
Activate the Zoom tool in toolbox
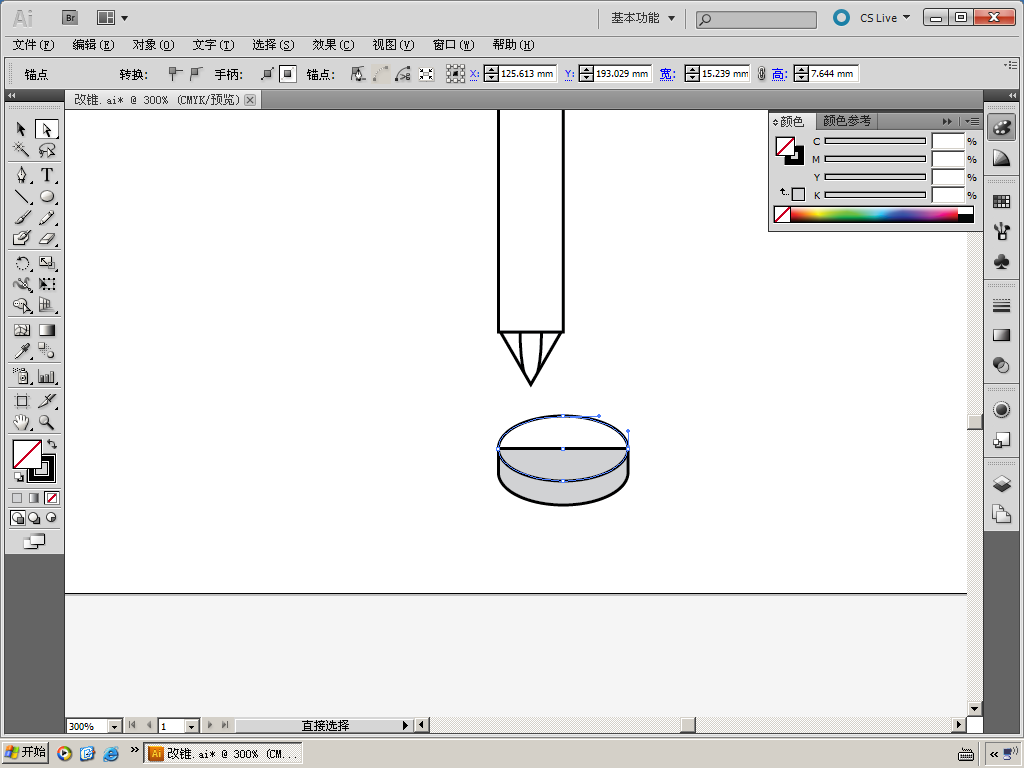47,423
